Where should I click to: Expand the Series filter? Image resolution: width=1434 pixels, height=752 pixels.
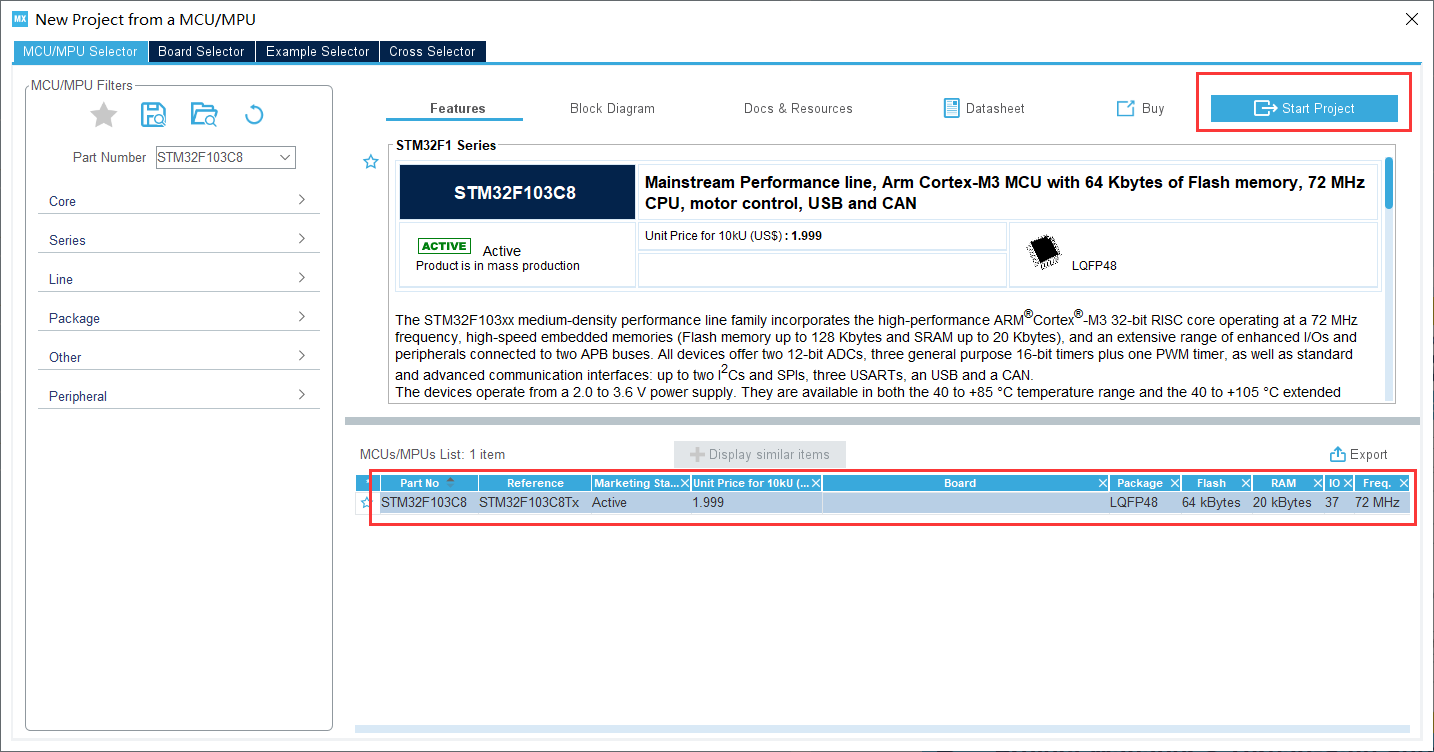[180, 240]
